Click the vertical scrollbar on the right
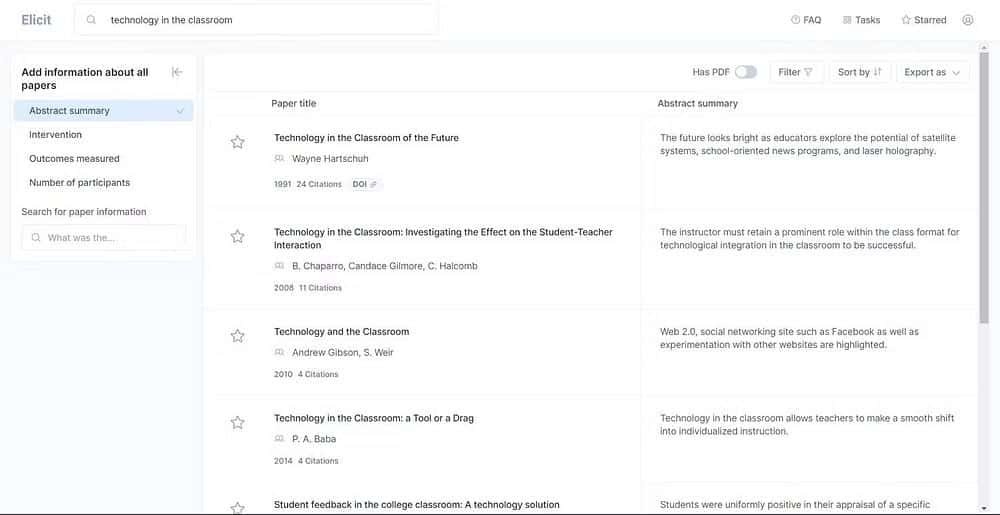The width and height of the screenshot is (1000, 515). tap(983, 200)
